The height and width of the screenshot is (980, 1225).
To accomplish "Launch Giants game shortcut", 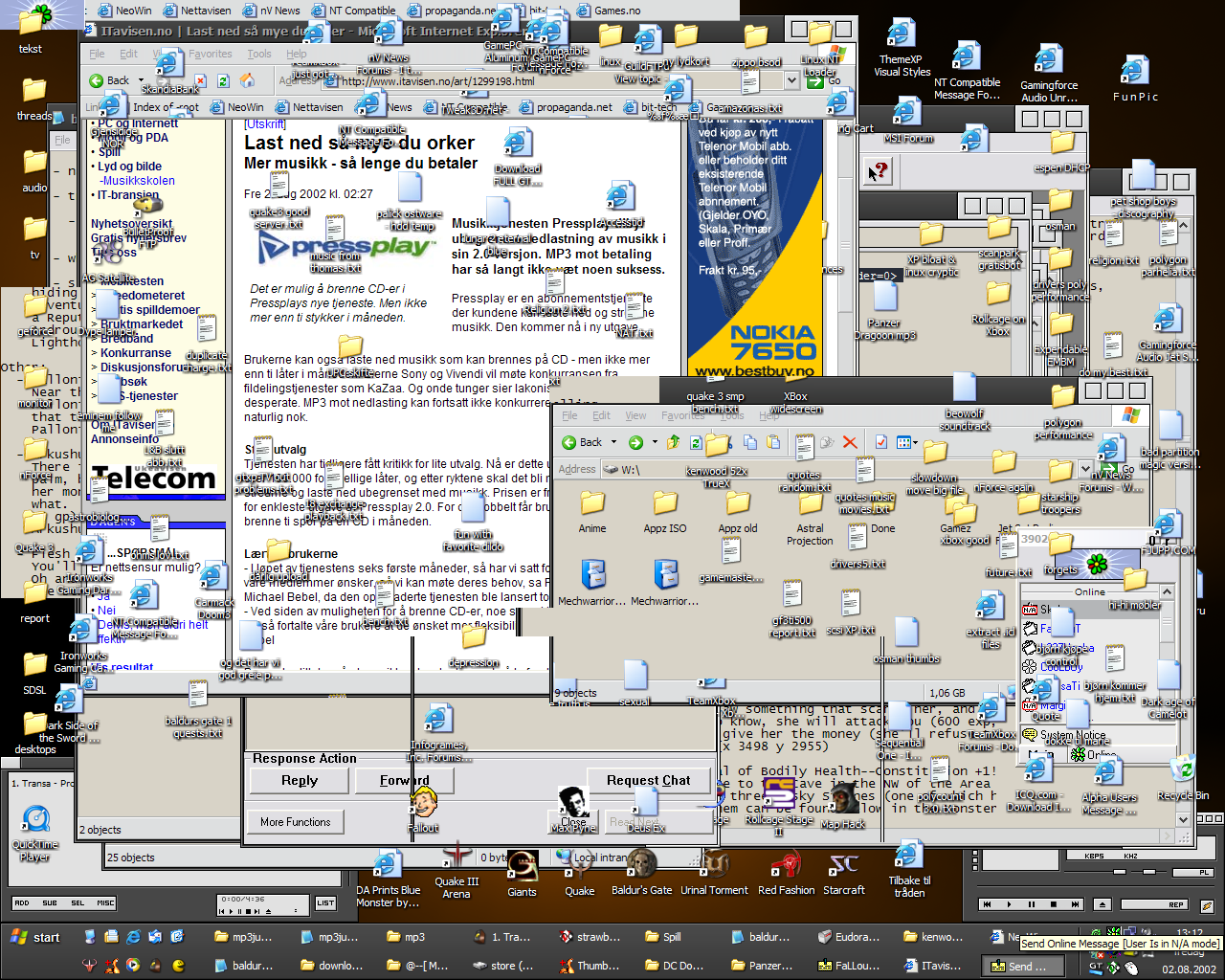I will click(522, 873).
